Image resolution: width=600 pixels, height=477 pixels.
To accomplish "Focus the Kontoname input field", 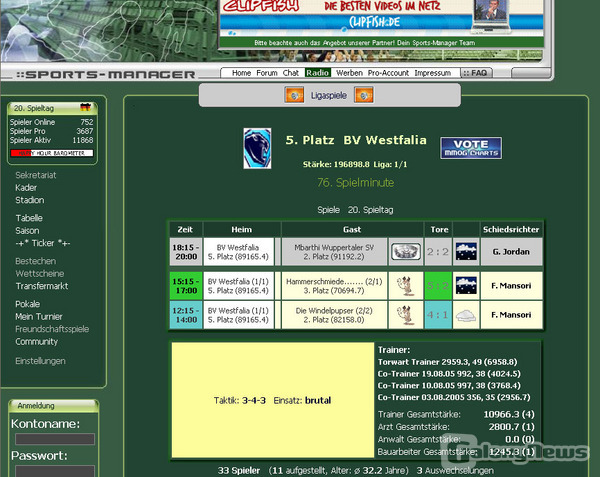I will [x=55, y=439].
